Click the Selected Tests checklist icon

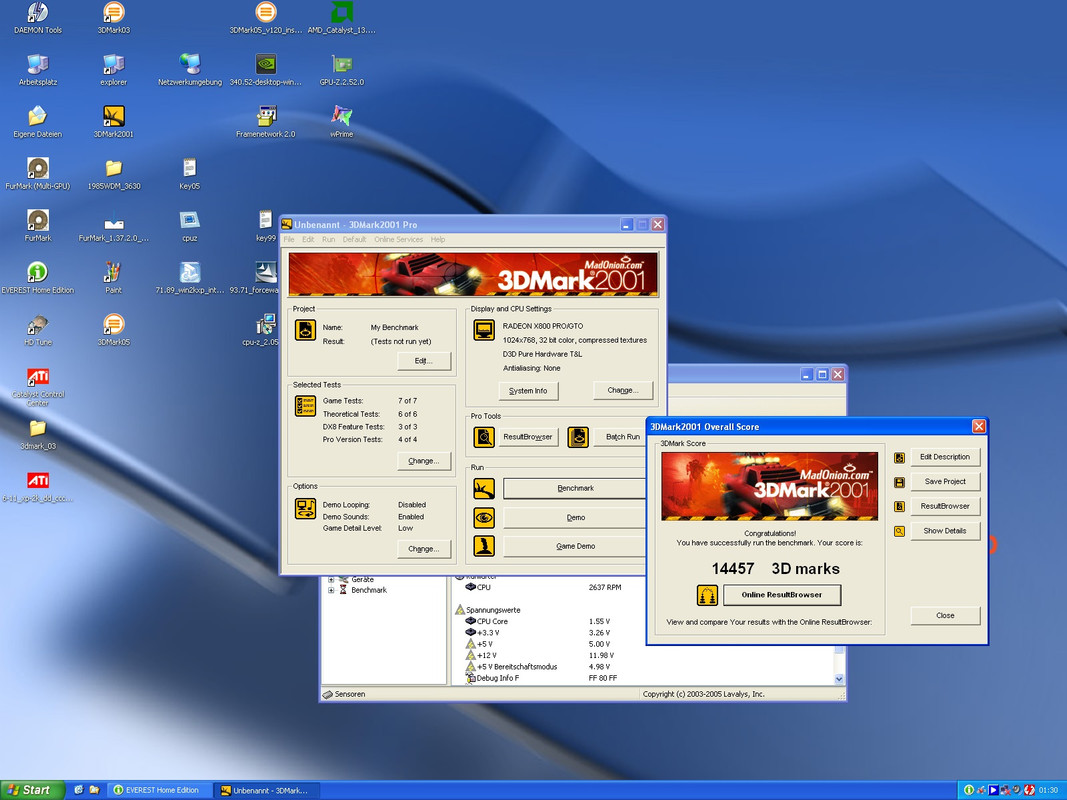point(305,406)
